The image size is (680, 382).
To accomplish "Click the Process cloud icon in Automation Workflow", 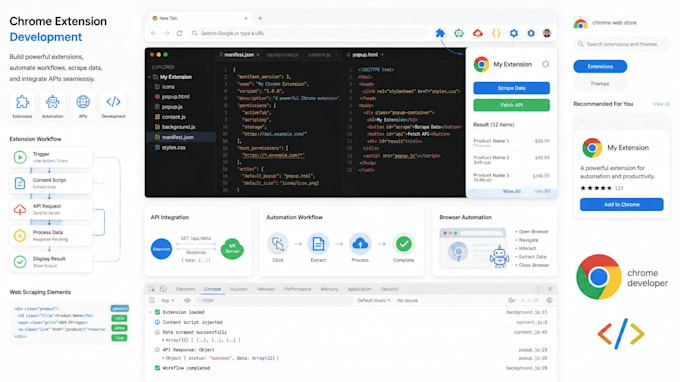I will pos(360,244).
